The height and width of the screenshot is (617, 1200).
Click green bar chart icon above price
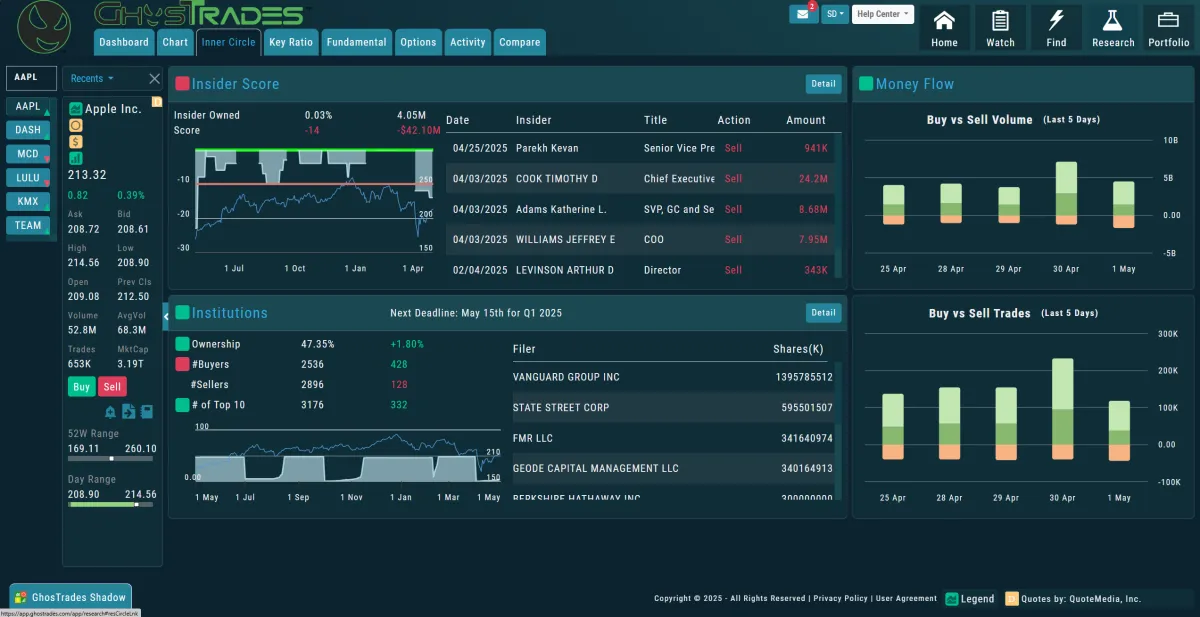[75, 158]
